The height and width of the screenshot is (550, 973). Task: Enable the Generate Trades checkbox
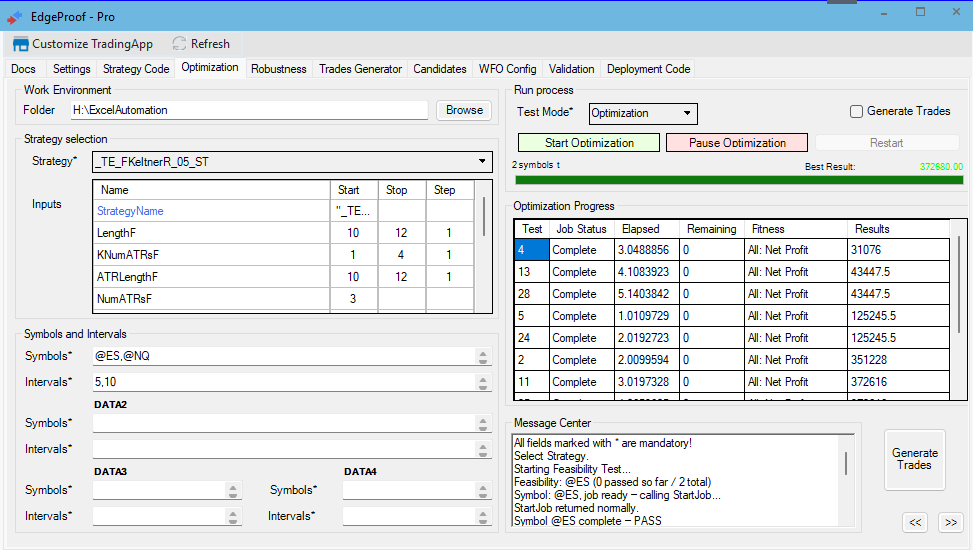(856, 111)
